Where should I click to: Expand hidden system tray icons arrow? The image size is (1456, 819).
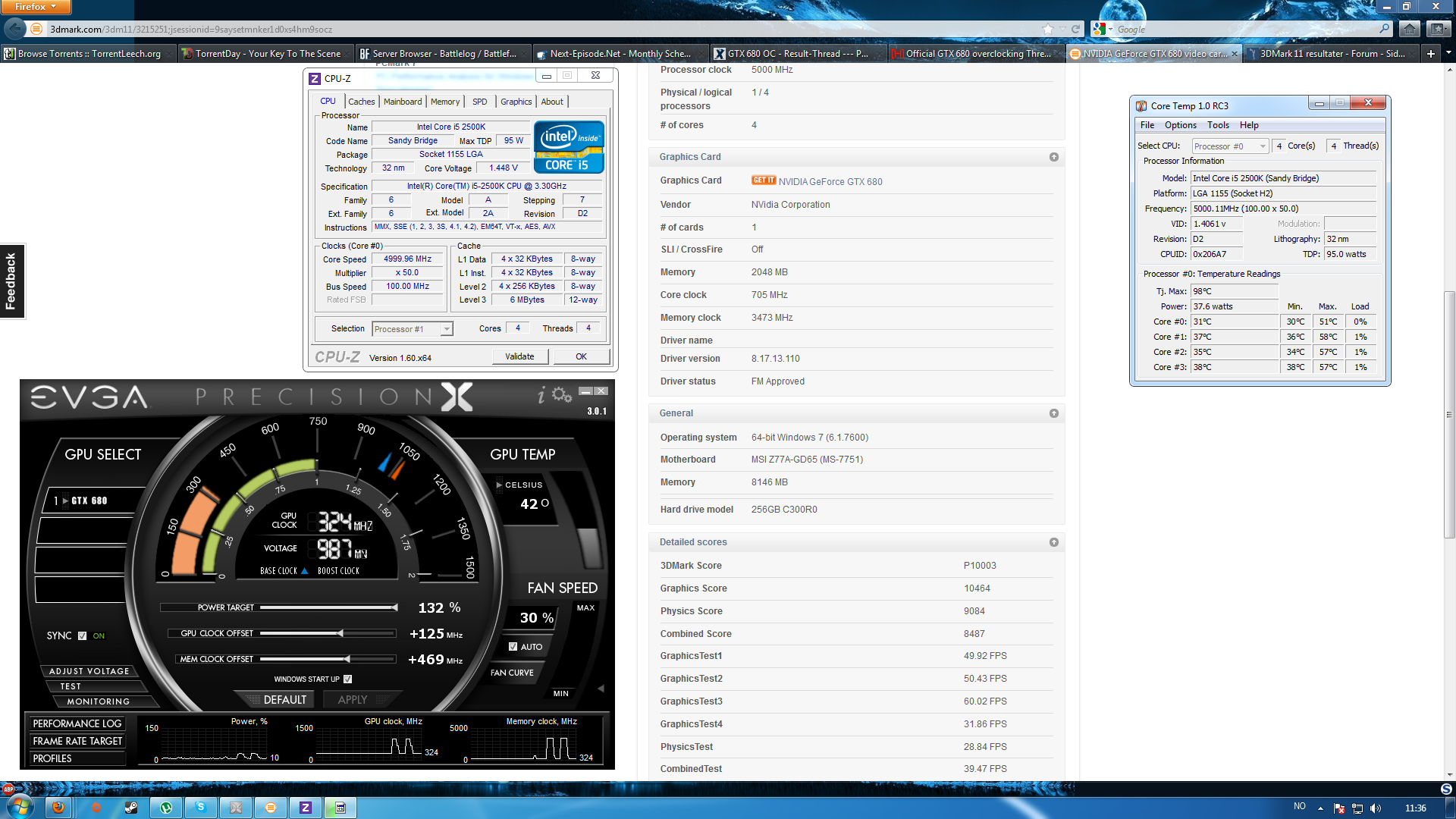coord(1320,808)
